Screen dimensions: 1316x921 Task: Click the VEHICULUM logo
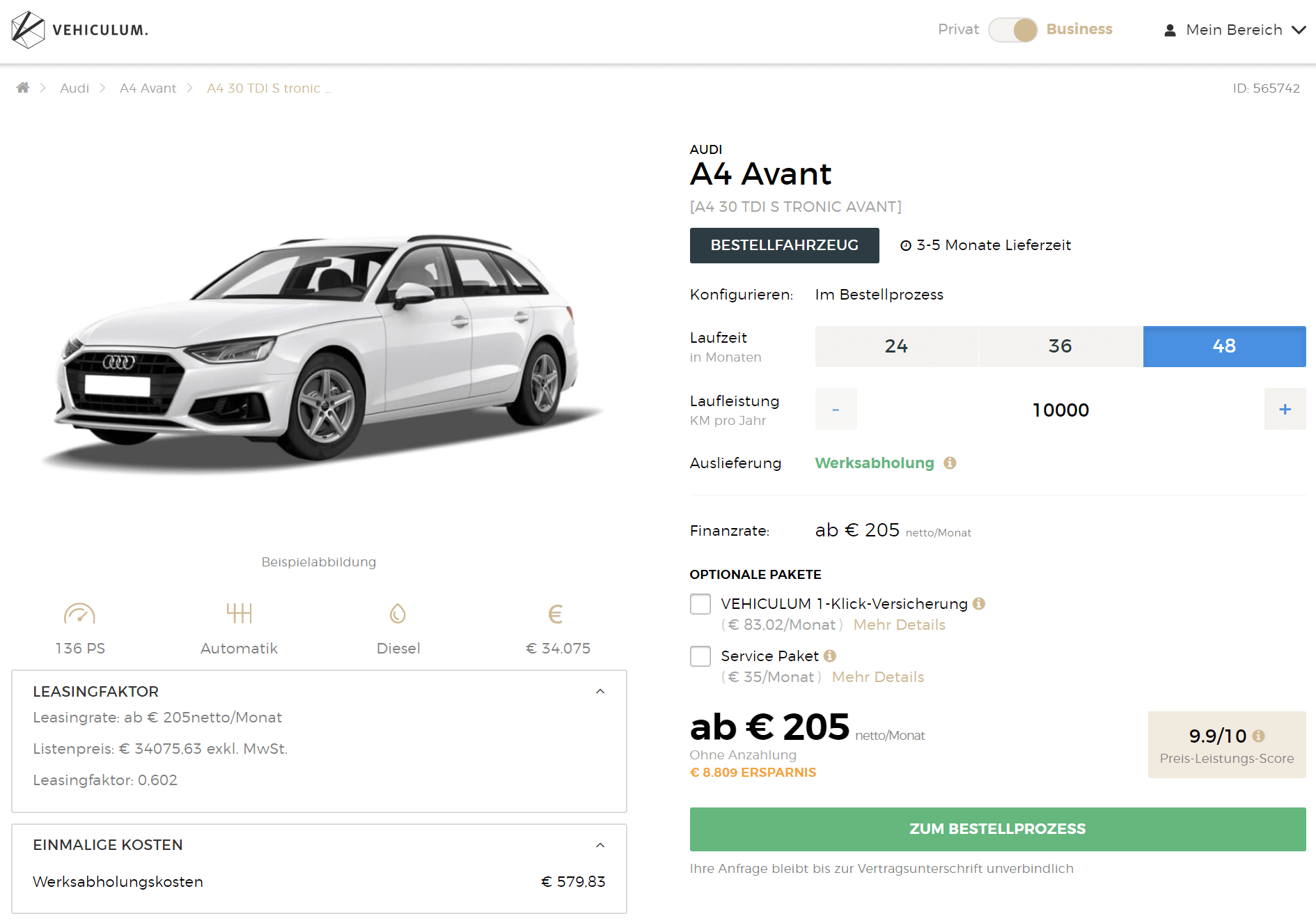pos(79,30)
